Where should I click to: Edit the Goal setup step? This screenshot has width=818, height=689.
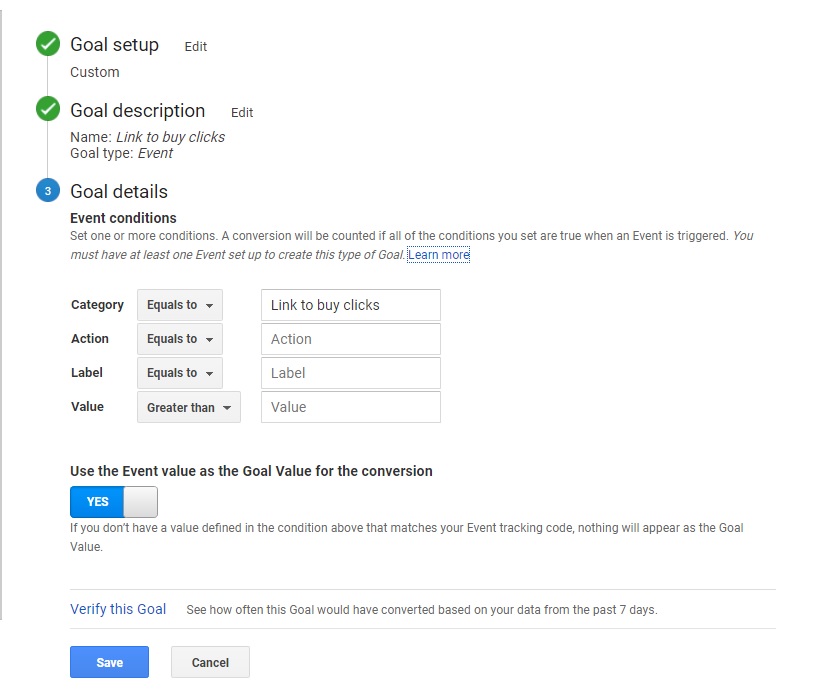[x=196, y=47]
